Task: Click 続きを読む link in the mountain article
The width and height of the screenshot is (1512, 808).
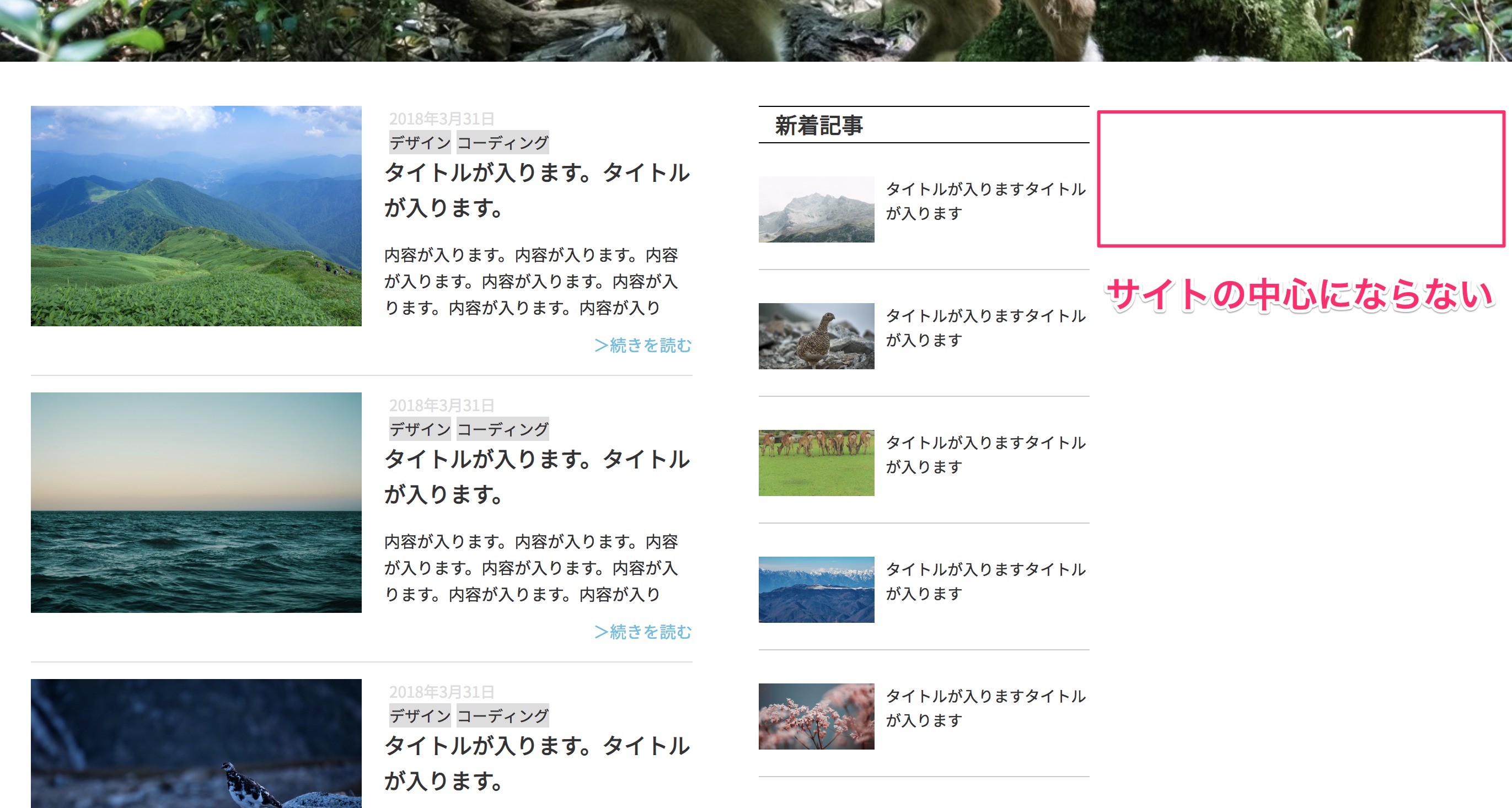Action: coord(644,345)
